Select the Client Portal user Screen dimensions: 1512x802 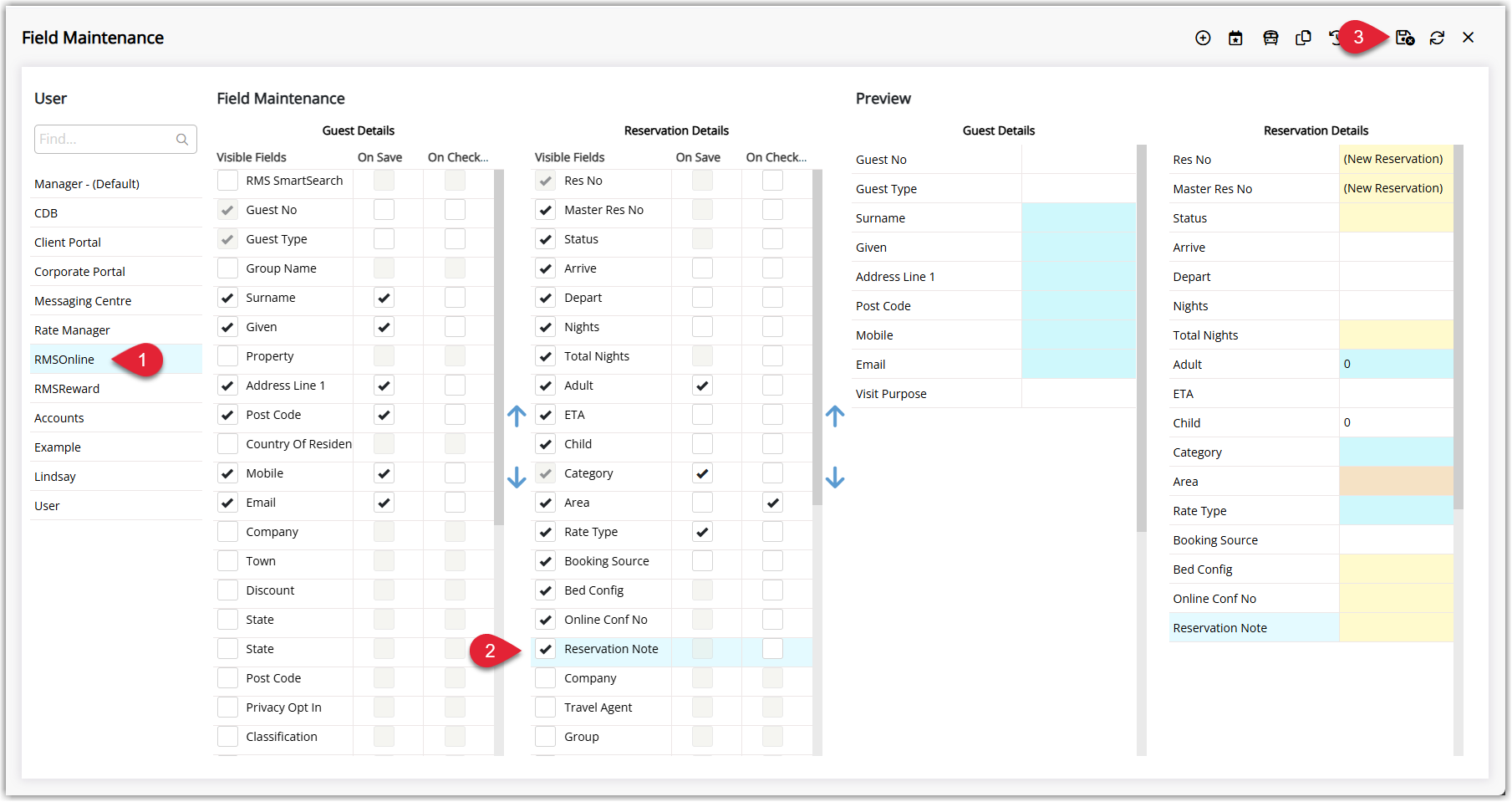[116, 243]
